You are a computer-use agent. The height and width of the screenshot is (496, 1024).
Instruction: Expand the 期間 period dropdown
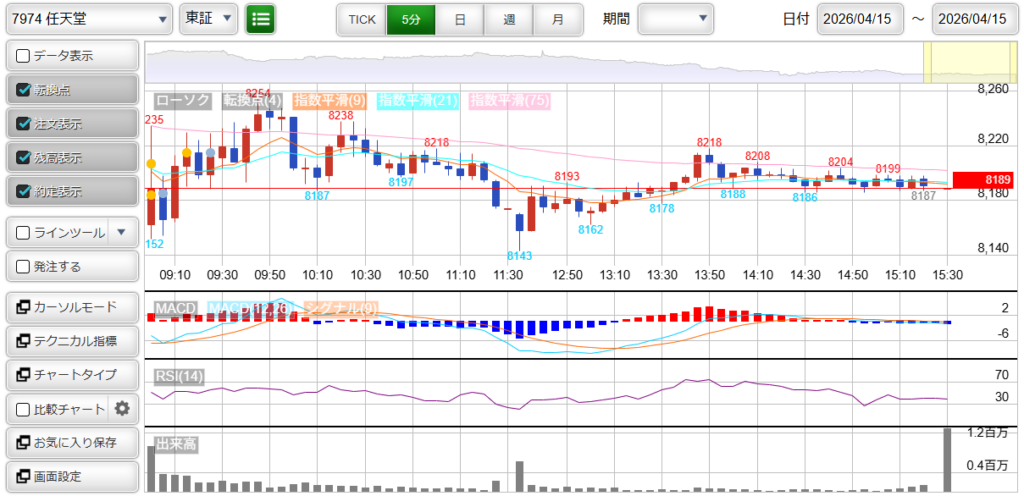676,19
